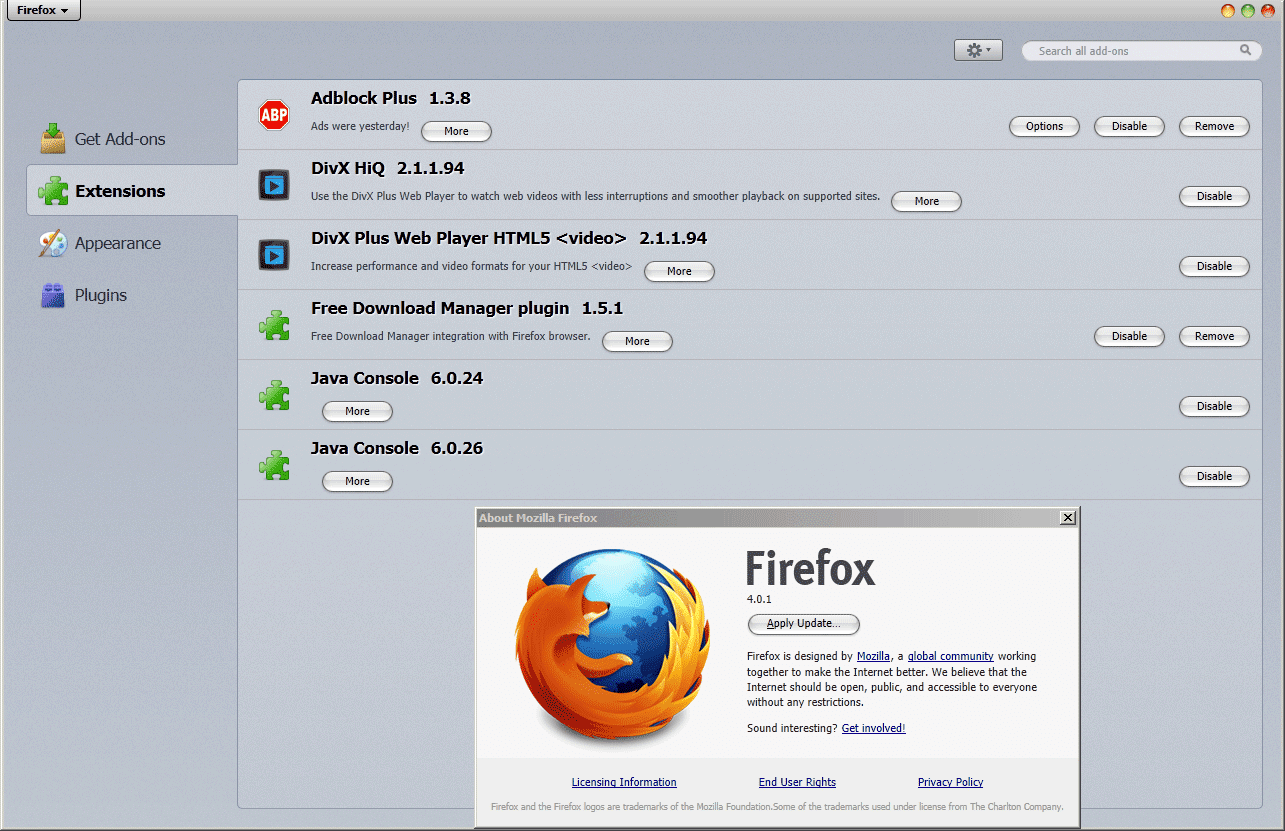Click the orange minimize window button
Viewport: 1285px width, 831px height.
(1228, 10)
